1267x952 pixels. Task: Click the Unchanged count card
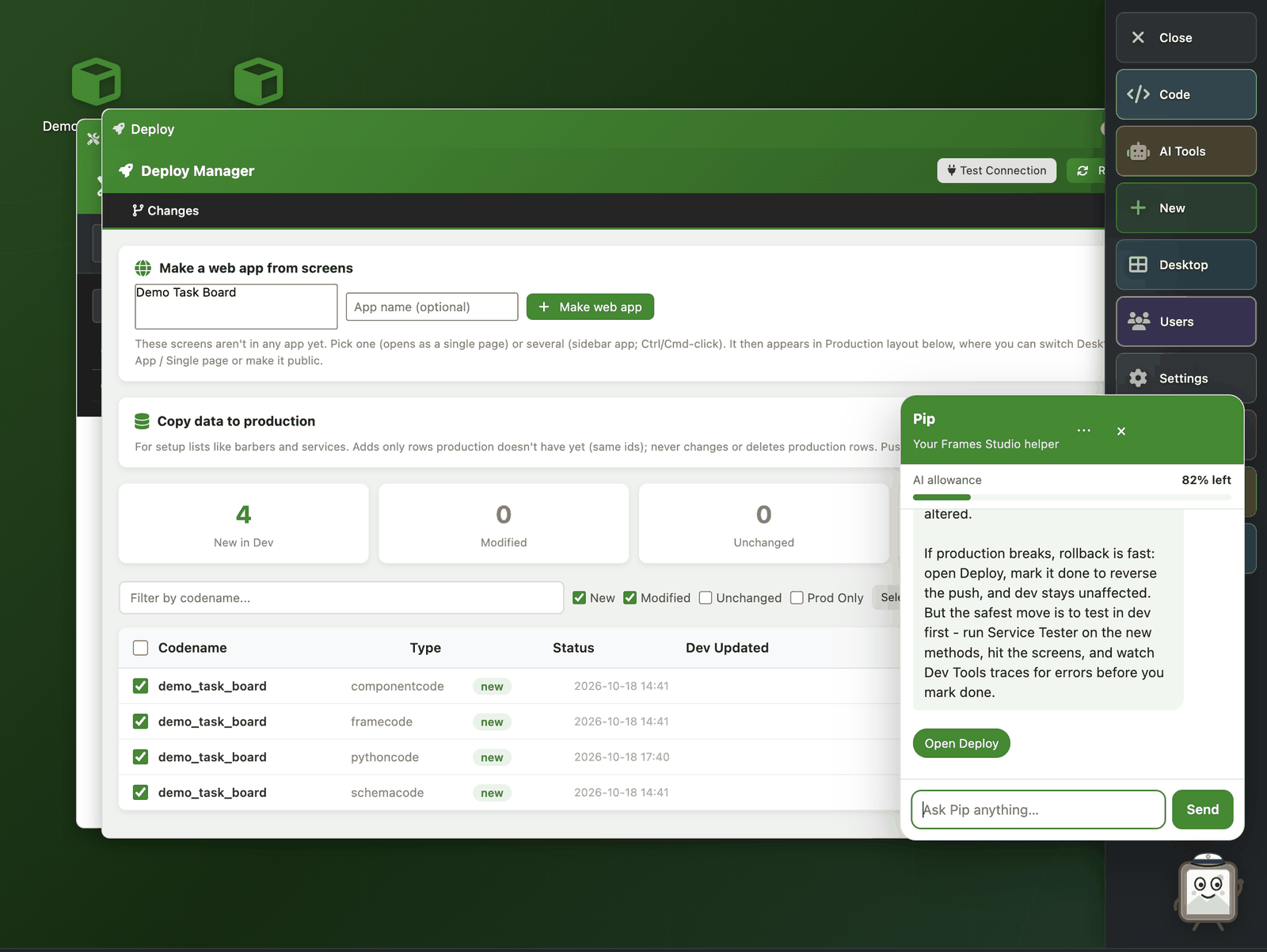764,524
